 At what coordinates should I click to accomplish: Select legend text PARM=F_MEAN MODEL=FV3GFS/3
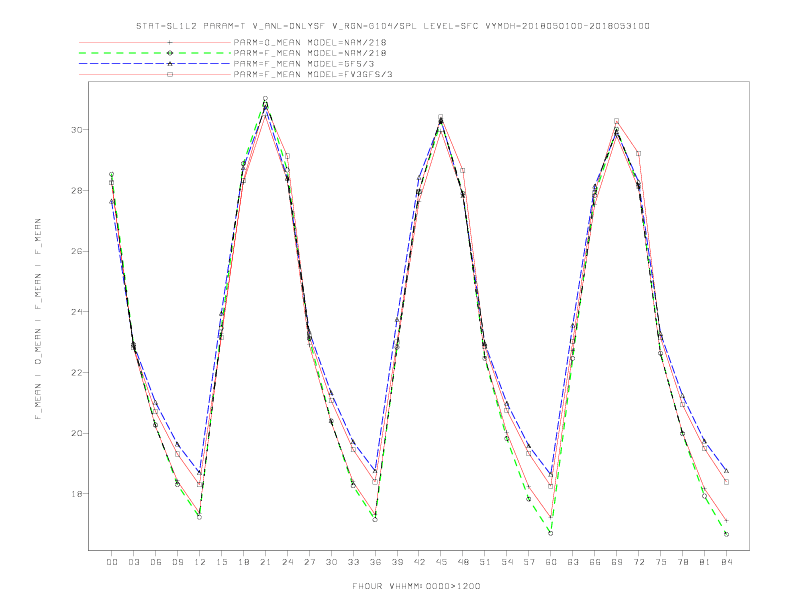point(313,74)
